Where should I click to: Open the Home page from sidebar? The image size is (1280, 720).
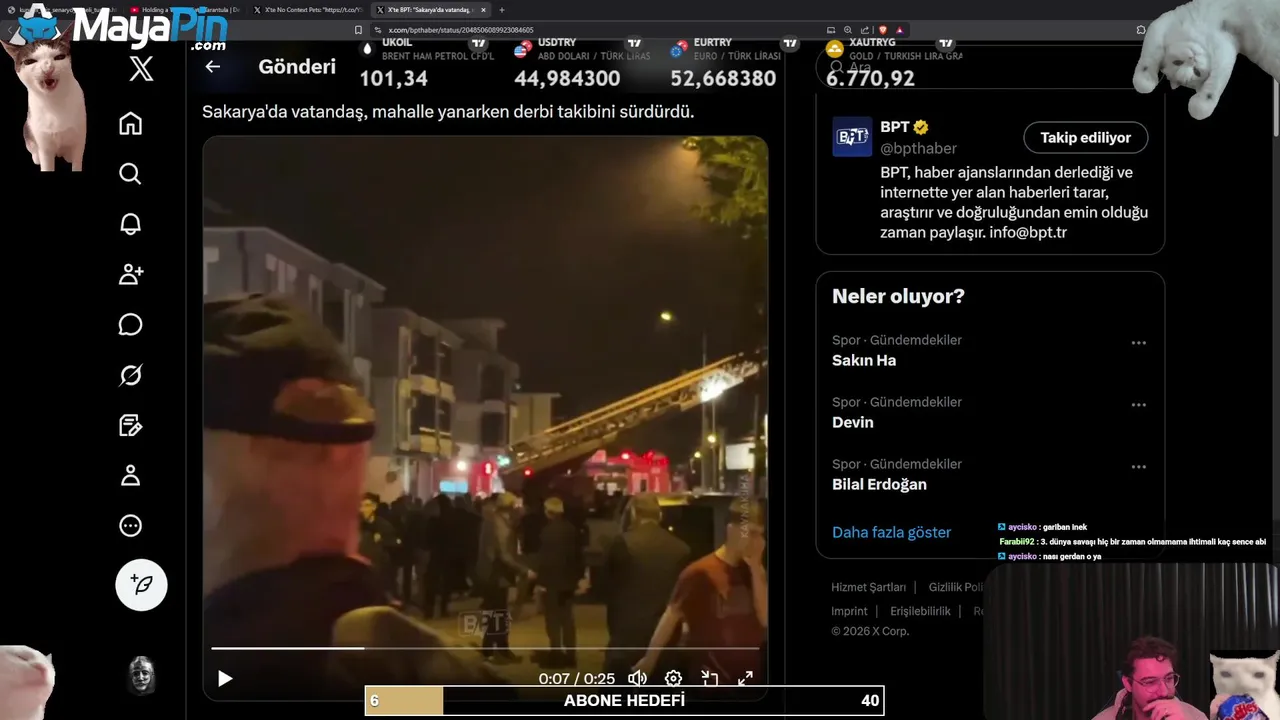point(130,124)
